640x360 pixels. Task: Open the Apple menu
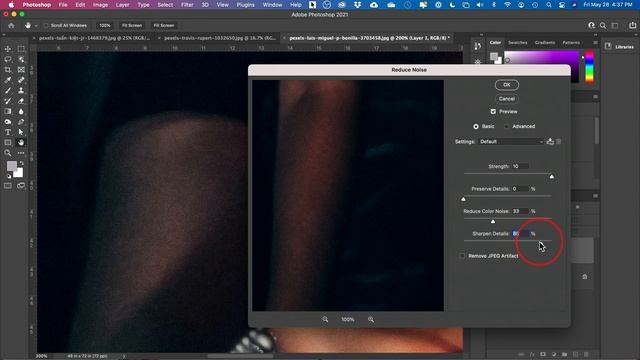click(x=11, y=5)
